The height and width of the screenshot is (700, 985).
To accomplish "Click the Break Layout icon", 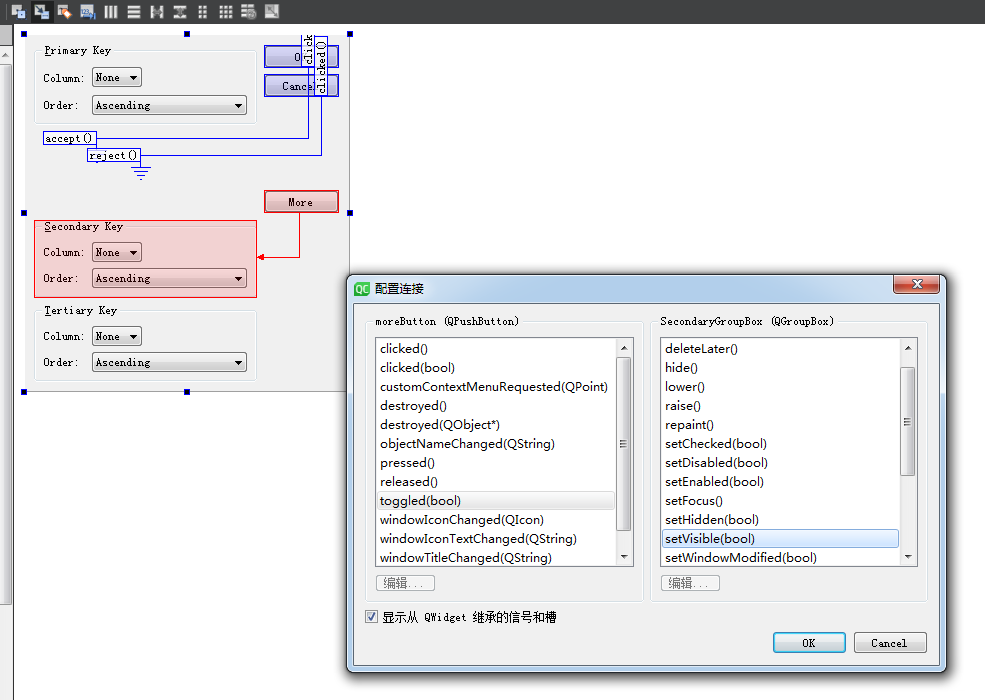I will [x=249, y=11].
